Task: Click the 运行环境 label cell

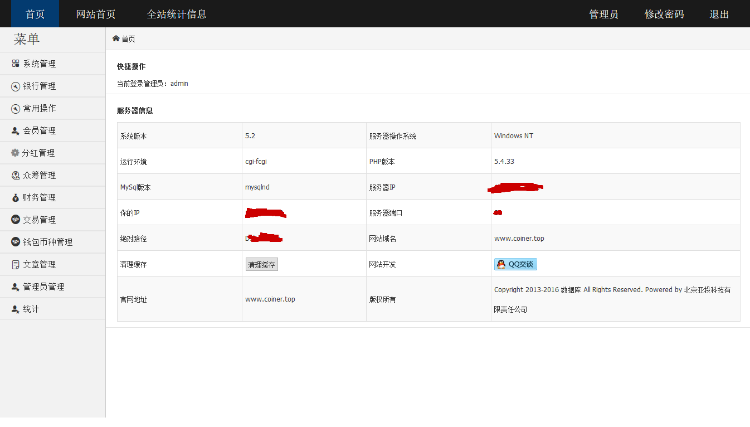Action: click(180, 161)
